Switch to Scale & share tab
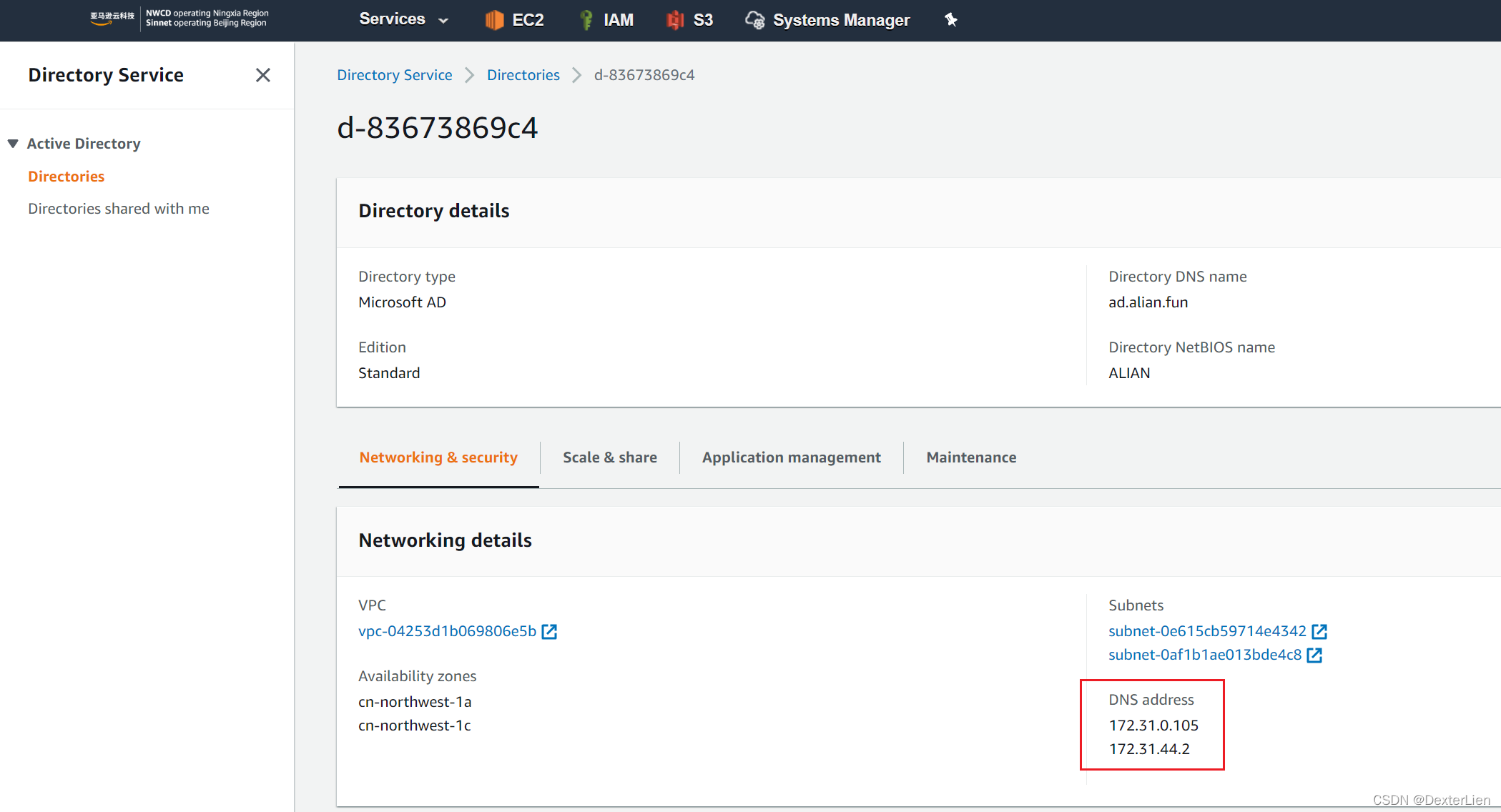Image resolution: width=1501 pixels, height=812 pixels. [609, 457]
